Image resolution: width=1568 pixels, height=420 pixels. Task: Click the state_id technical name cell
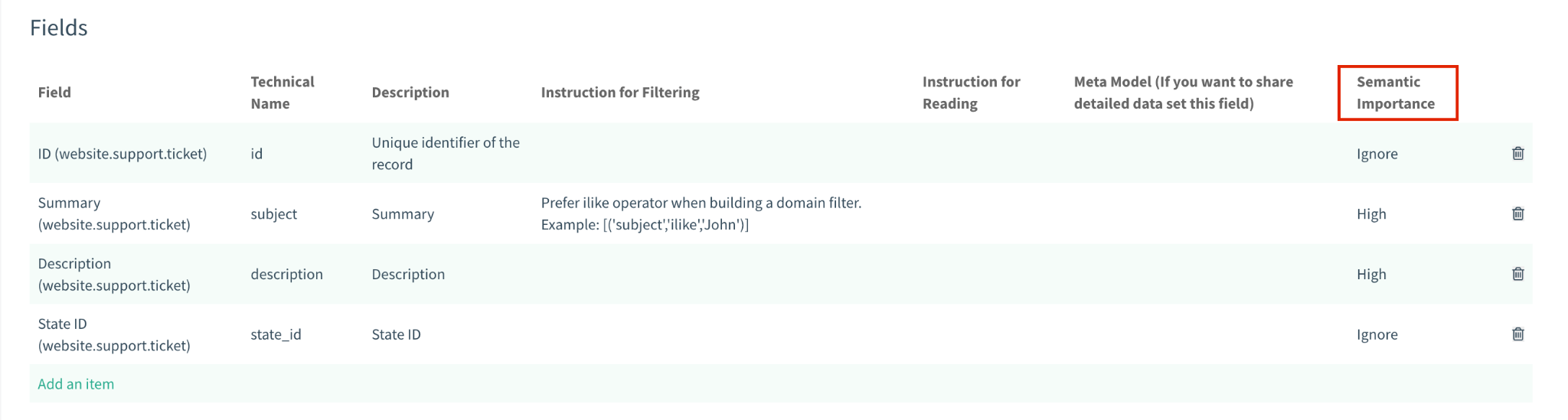point(276,335)
